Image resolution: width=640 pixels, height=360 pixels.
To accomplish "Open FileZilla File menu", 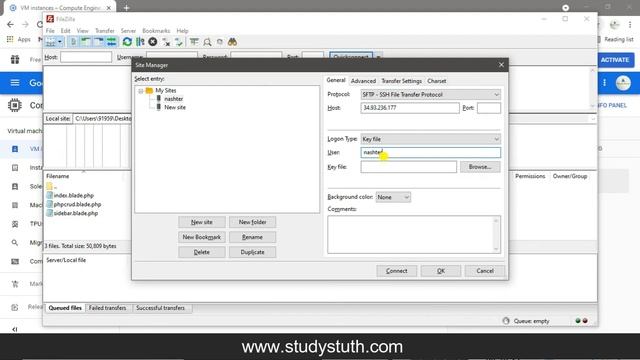I will click(50, 31).
